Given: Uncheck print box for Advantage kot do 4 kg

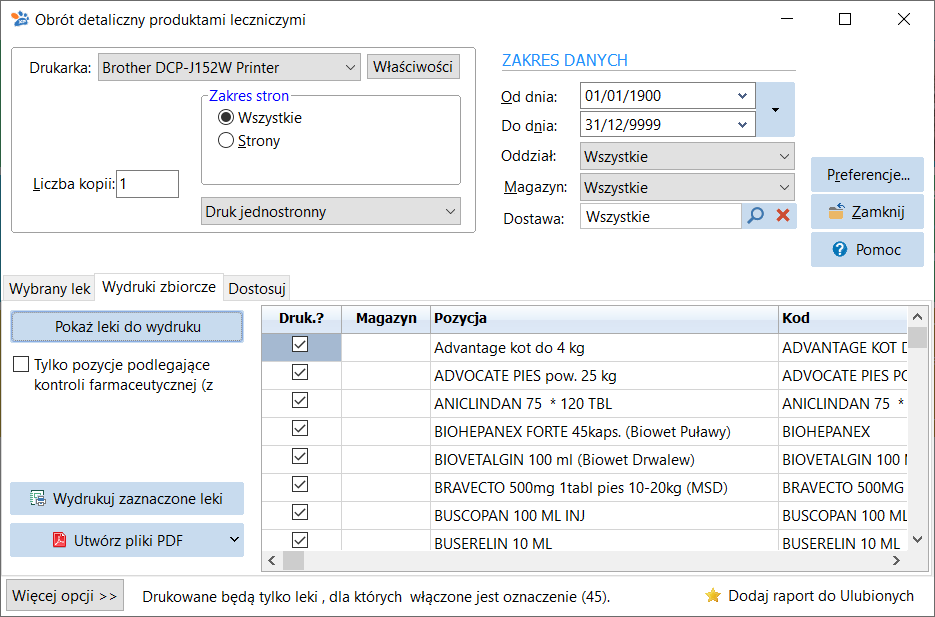Looking at the screenshot, I should (300, 344).
